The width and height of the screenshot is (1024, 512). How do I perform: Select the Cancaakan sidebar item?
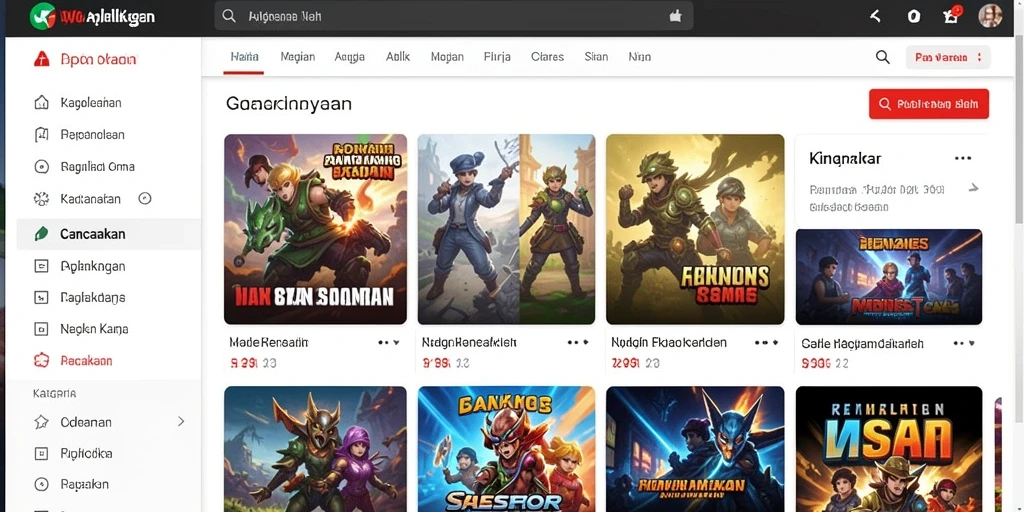108,234
